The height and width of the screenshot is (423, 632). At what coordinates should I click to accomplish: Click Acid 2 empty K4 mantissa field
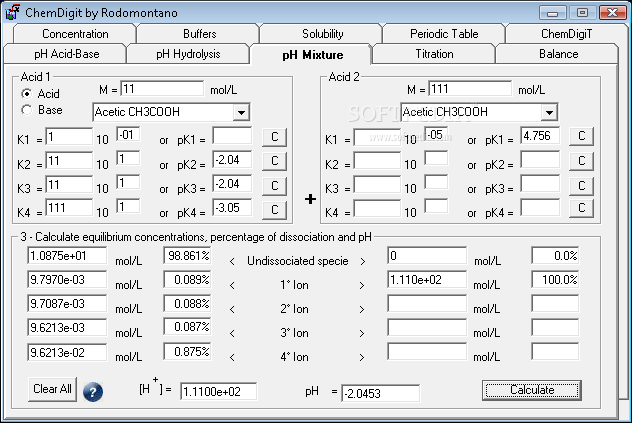[377, 208]
